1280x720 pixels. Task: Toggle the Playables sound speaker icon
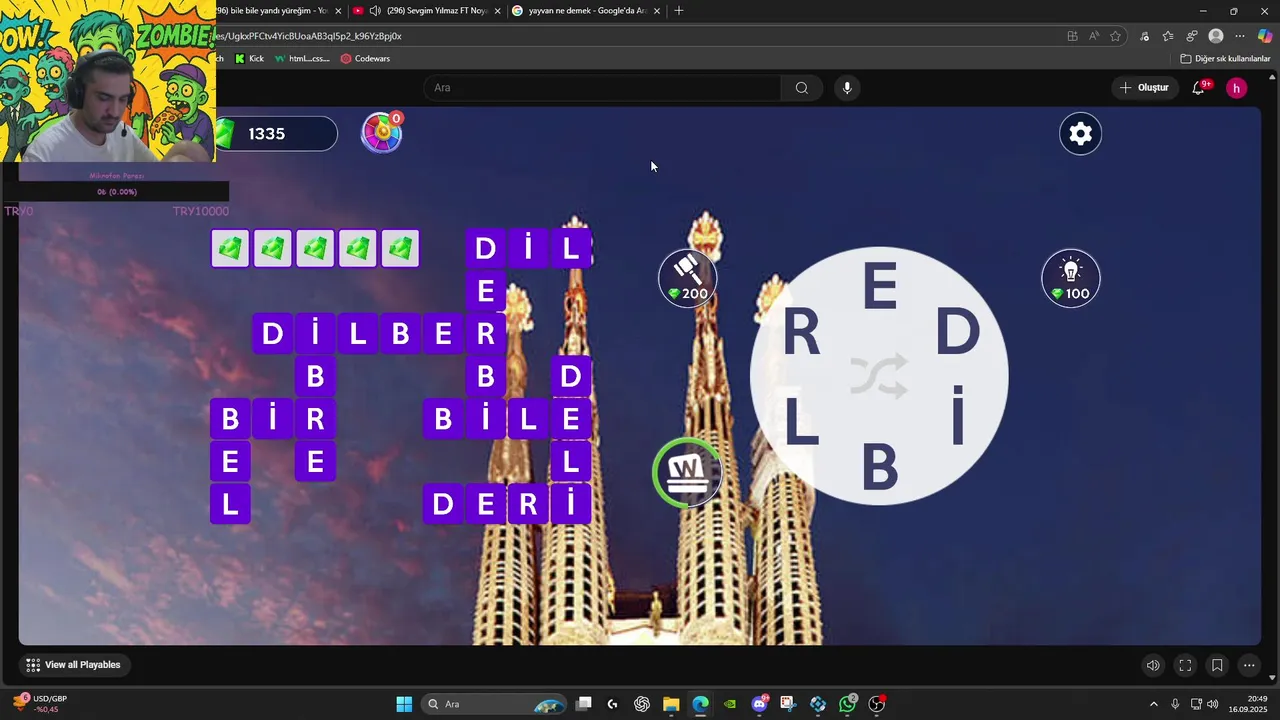pos(1153,665)
